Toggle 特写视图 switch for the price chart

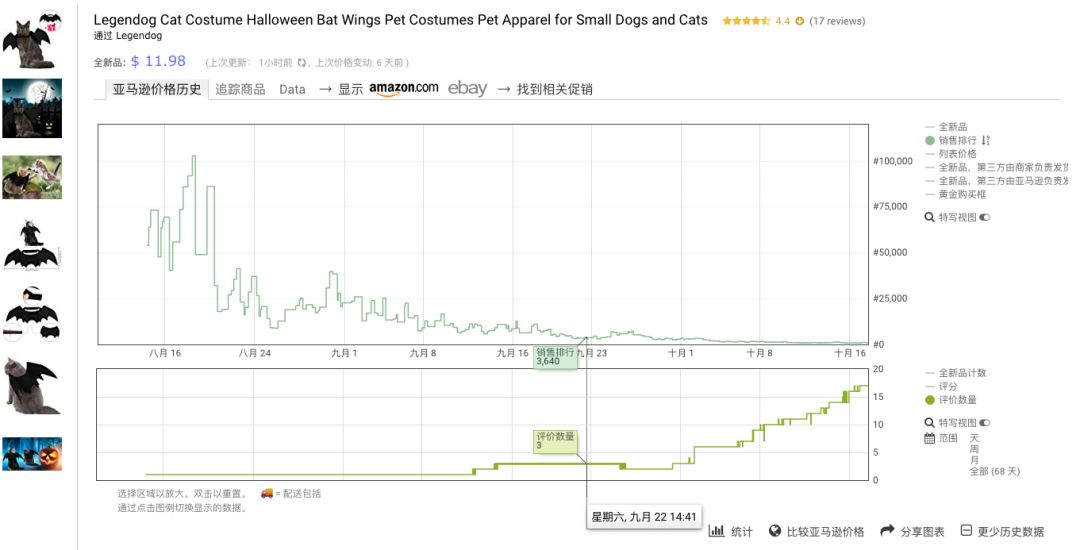point(985,217)
